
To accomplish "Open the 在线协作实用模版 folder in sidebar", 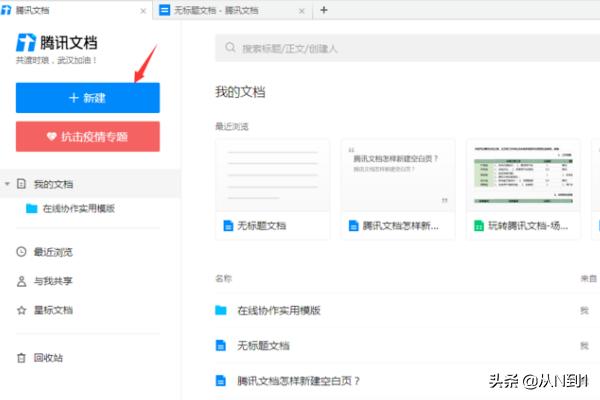I will [x=79, y=209].
